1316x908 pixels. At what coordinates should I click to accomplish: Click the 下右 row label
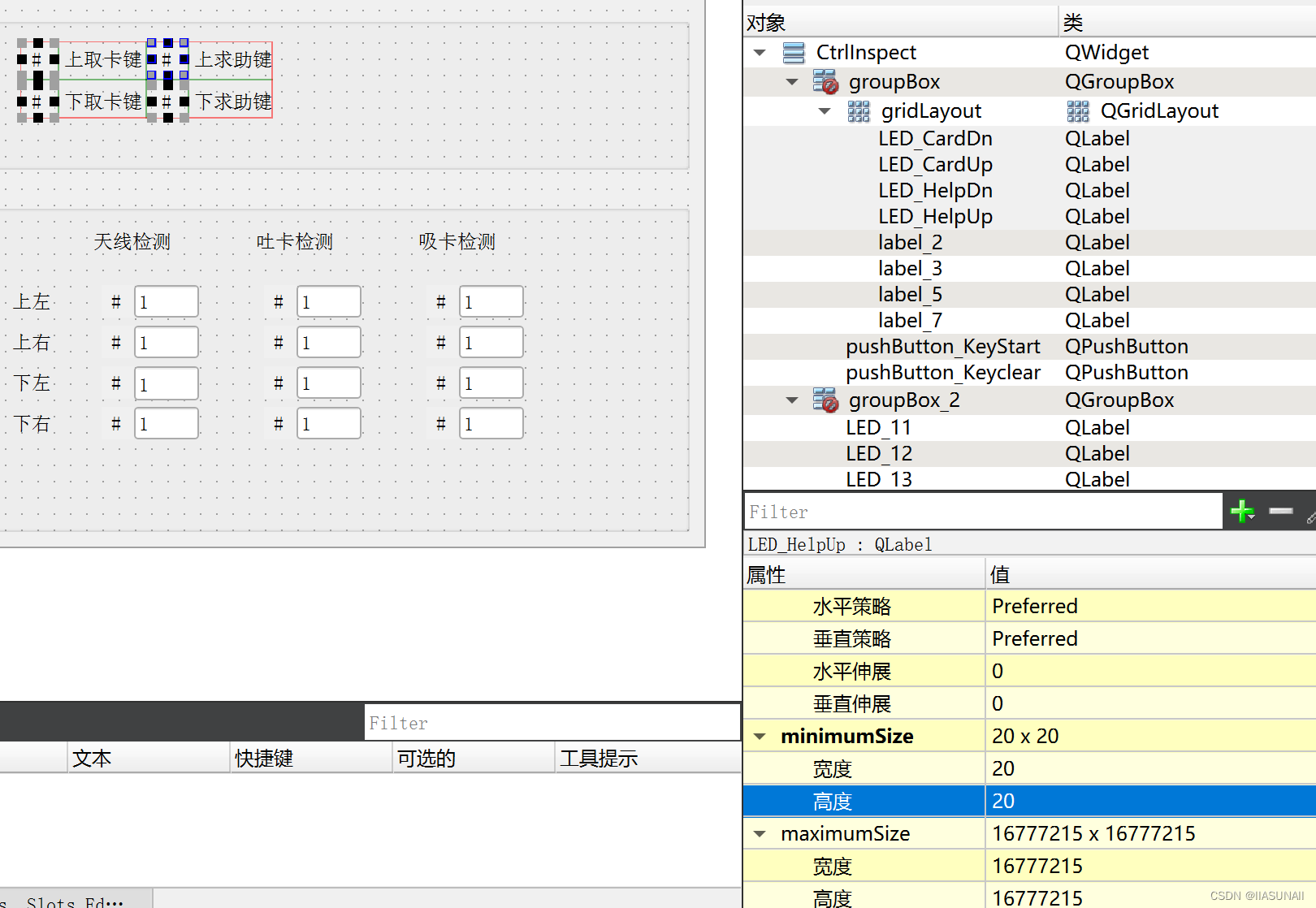click(x=32, y=424)
